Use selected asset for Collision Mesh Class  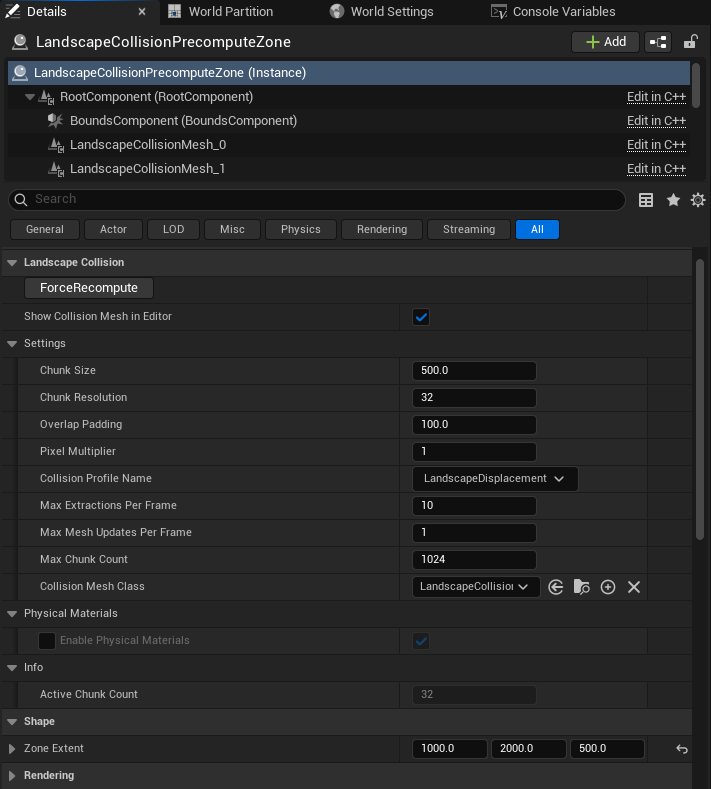(556, 587)
